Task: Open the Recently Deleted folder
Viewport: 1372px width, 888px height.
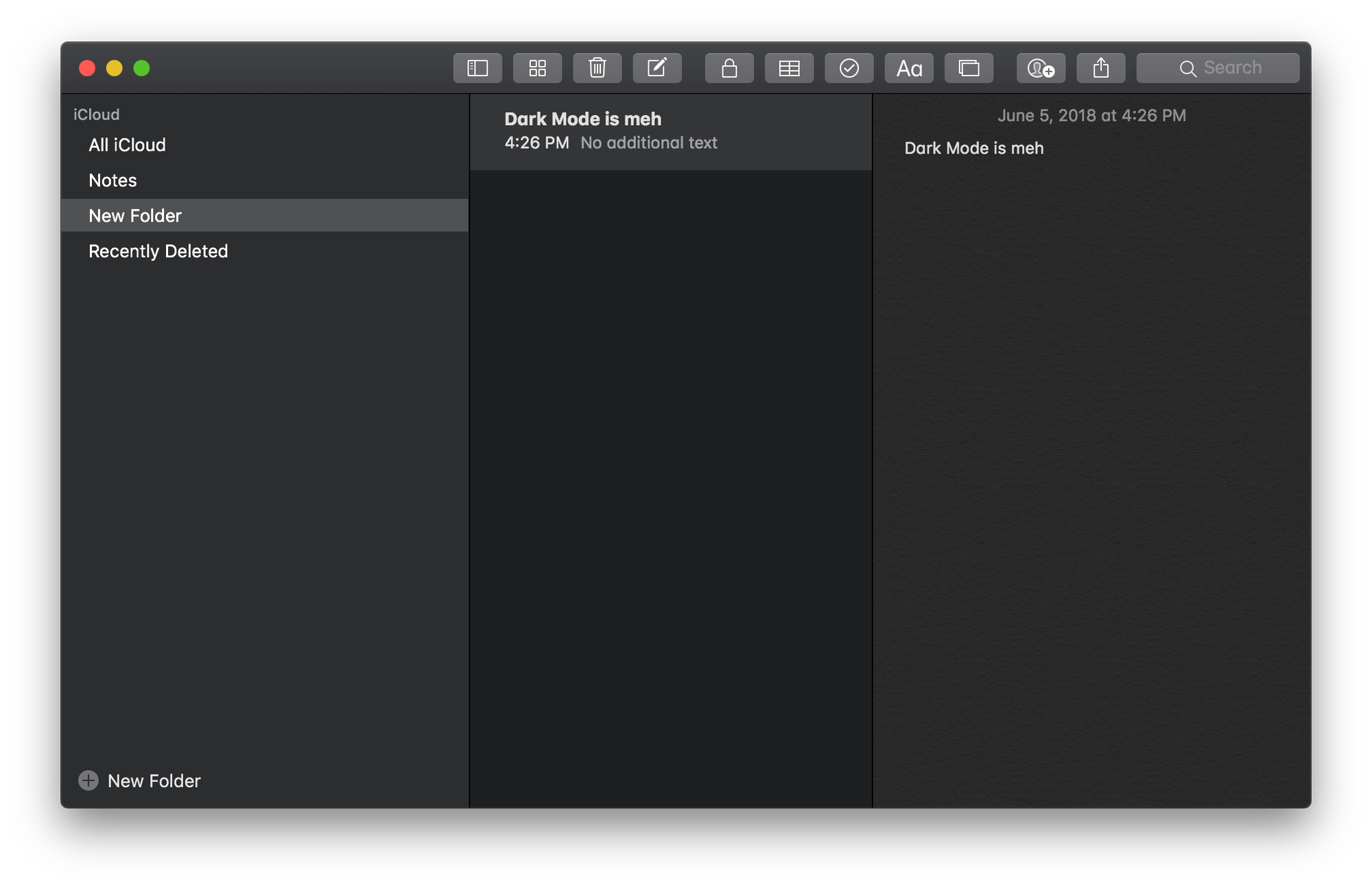Action: (x=158, y=250)
